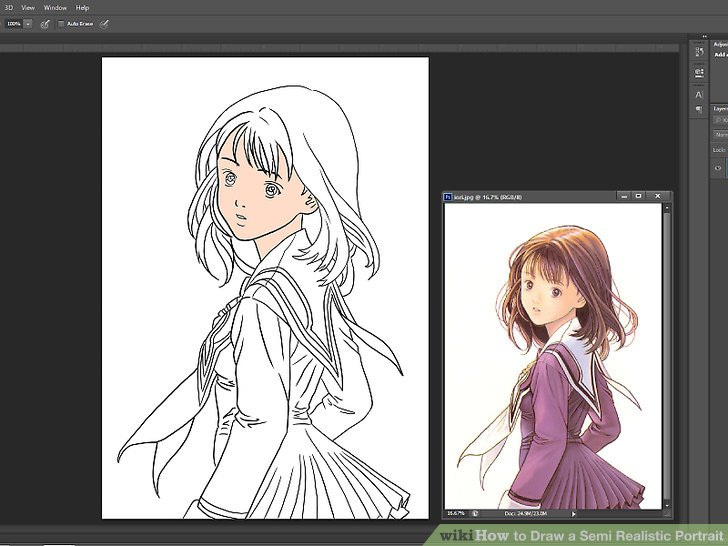This screenshot has width=728, height=546.
Task: Maximize the iori.jpg document window
Action: point(639,196)
